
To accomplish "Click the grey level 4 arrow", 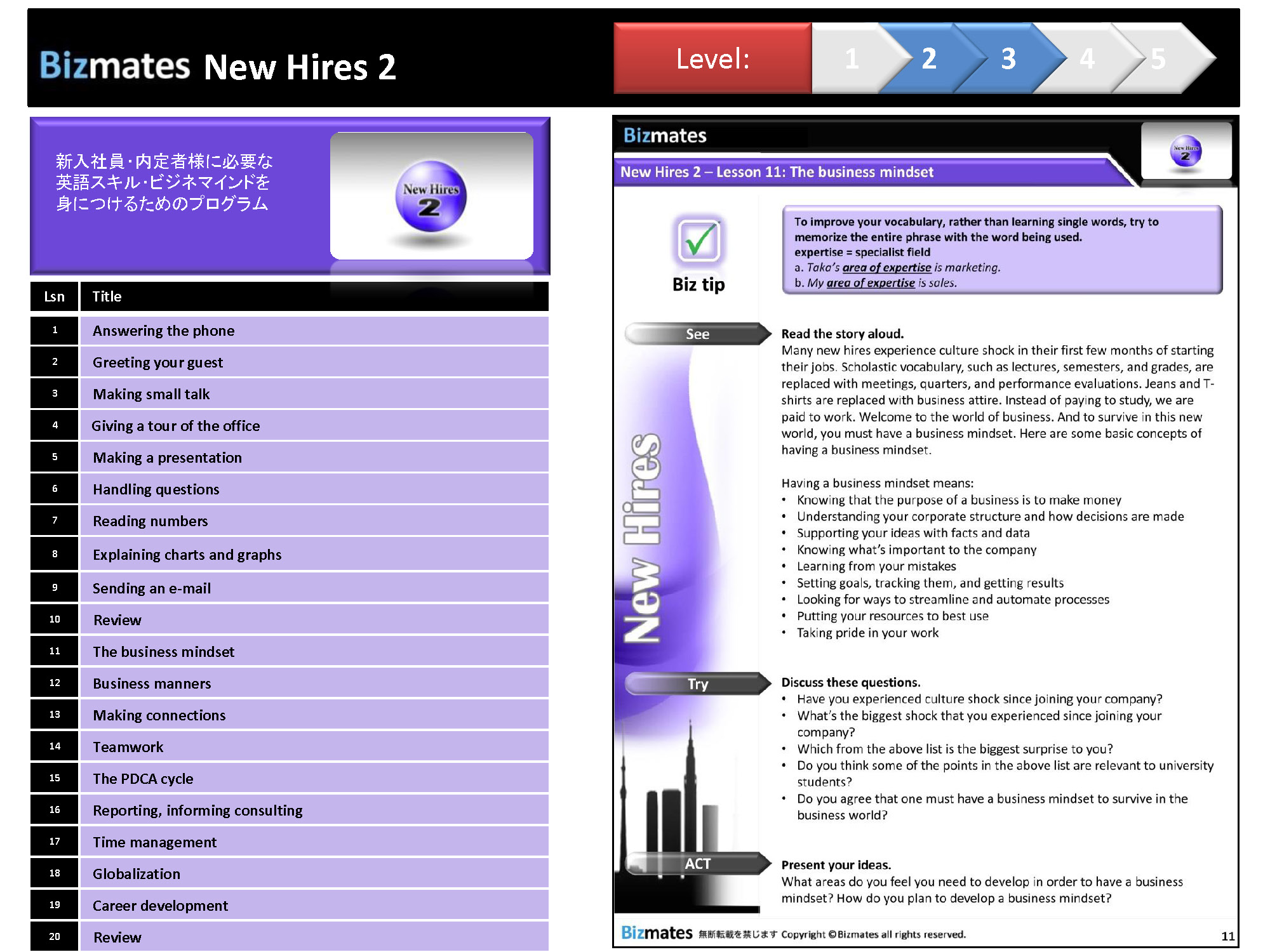I will click(x=1087, y=58).
